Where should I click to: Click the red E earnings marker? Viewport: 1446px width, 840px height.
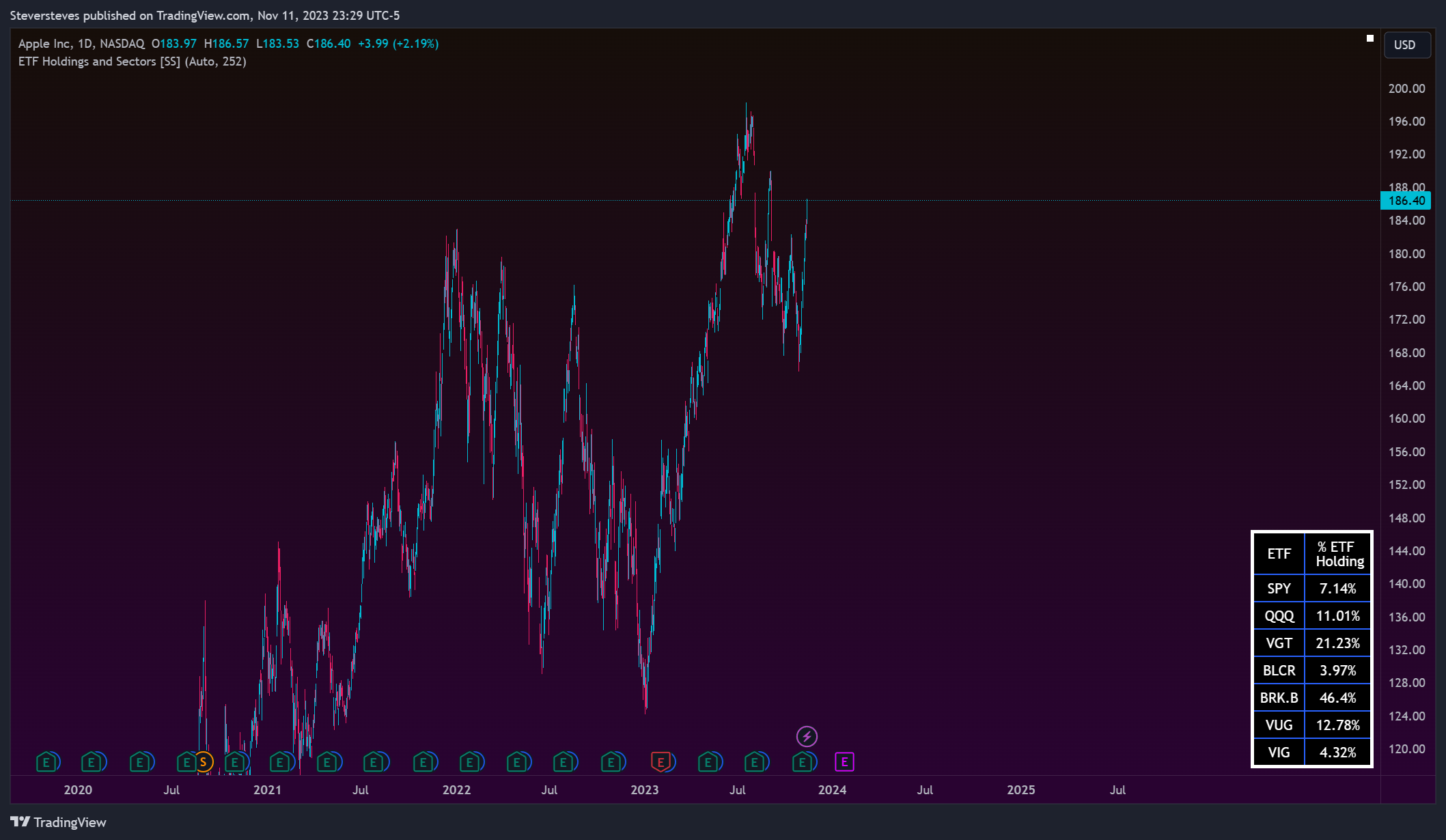[661, 762]
